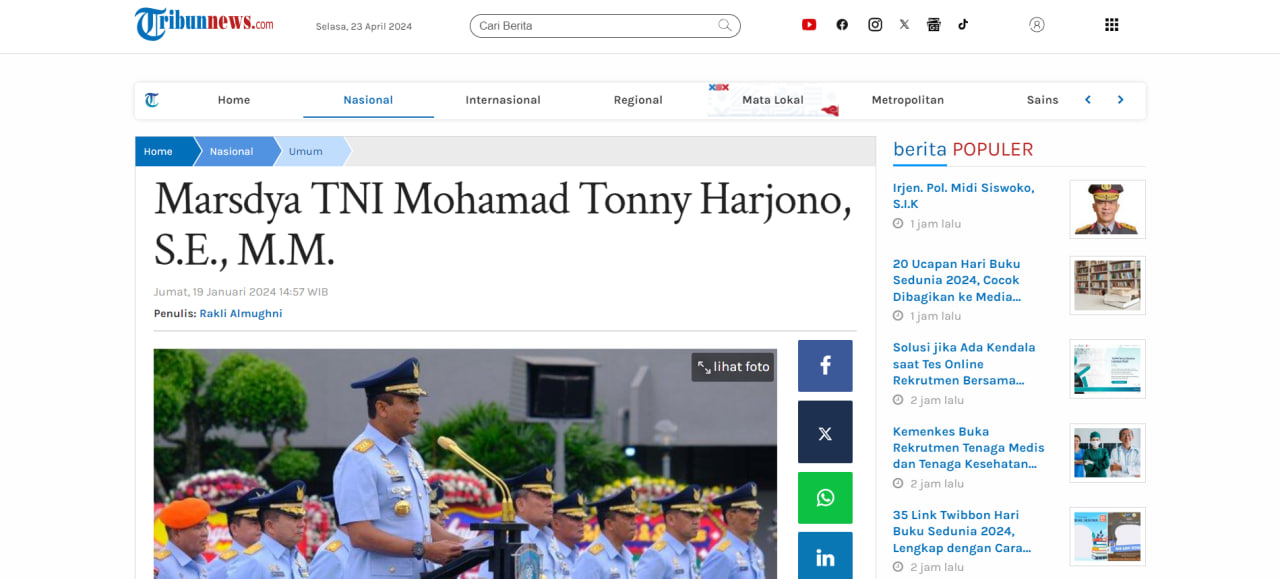
Task: Click the Cari Berita search field
Action: point(595,26)
